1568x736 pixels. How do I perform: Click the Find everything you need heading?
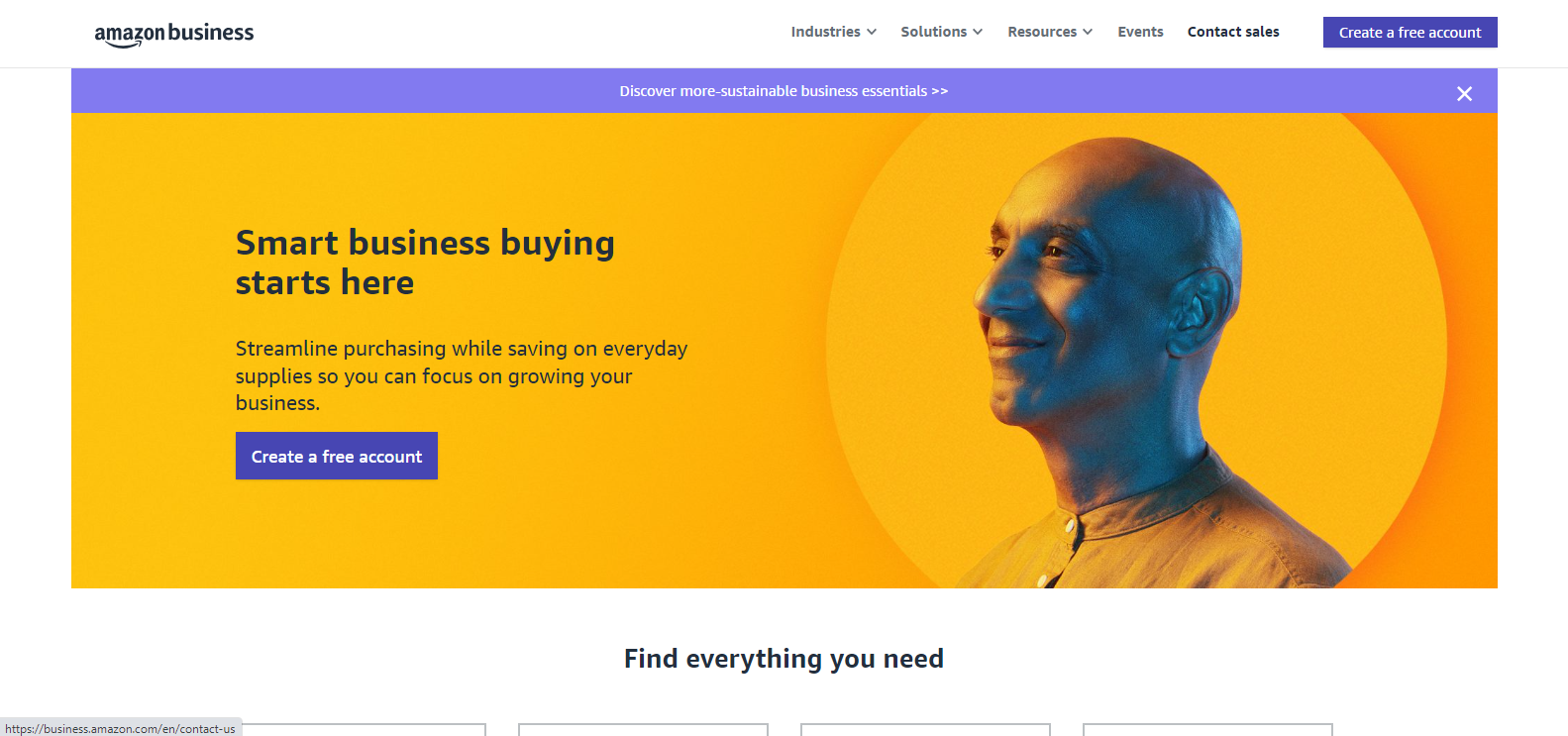tap(784, 659)
